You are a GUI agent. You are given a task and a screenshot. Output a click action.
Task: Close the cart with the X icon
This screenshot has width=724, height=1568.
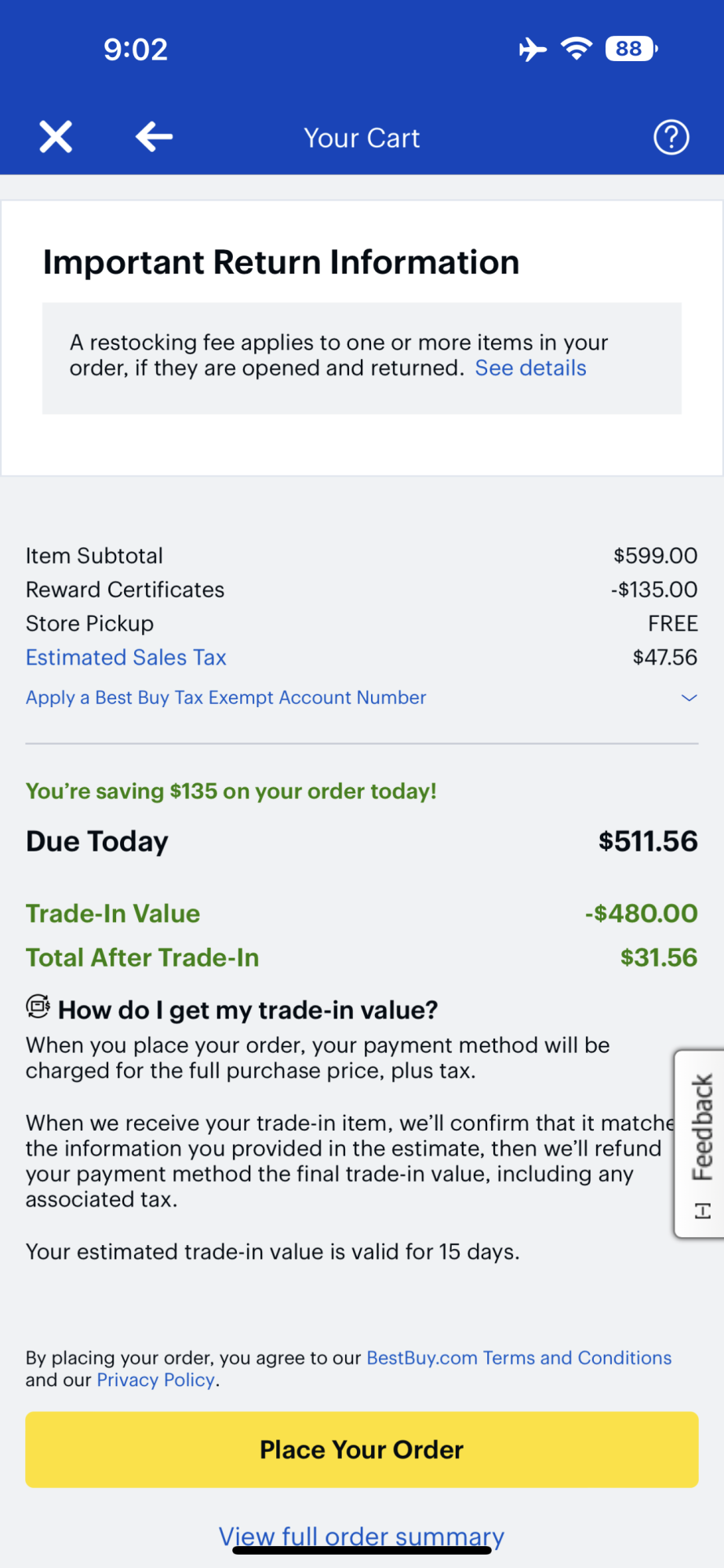point(56,137)
